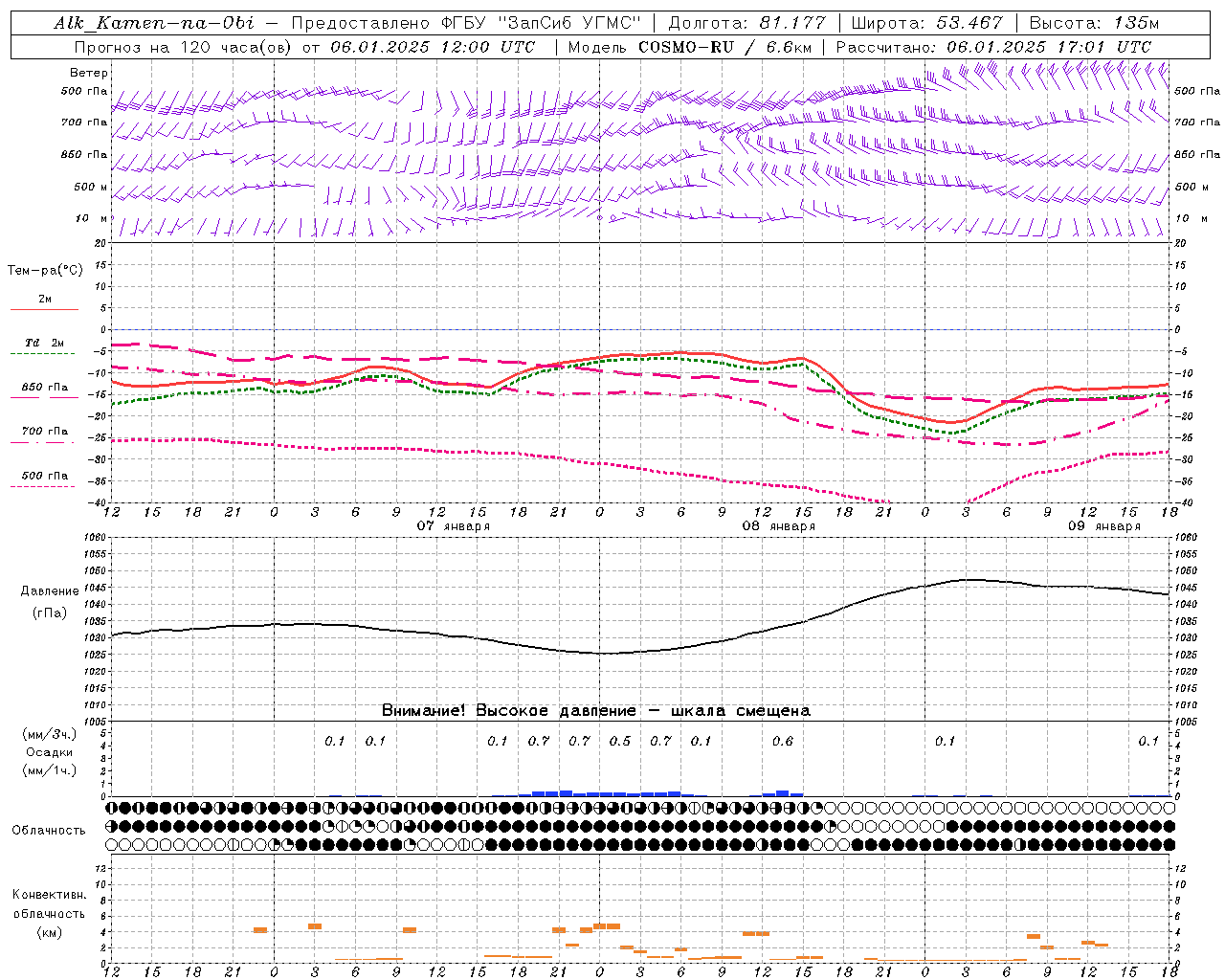Click the 'Конвективн.' convective cloud label
The width and height of the screenshot is (1225, 980).
tap(50, 895)
